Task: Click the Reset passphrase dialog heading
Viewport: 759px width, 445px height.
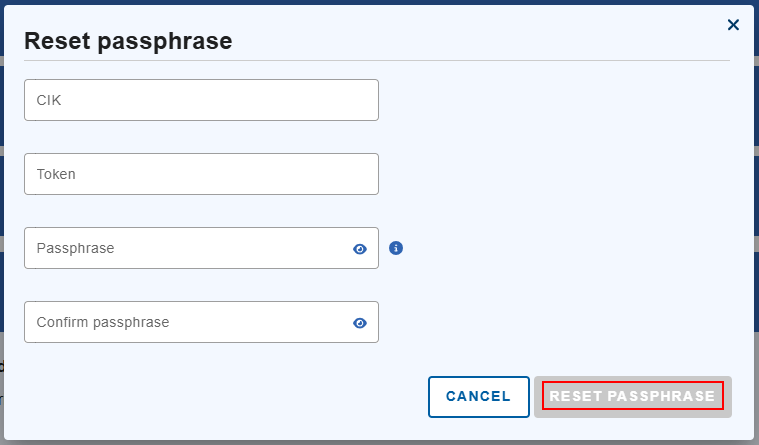Action: (x=128, y=41)
